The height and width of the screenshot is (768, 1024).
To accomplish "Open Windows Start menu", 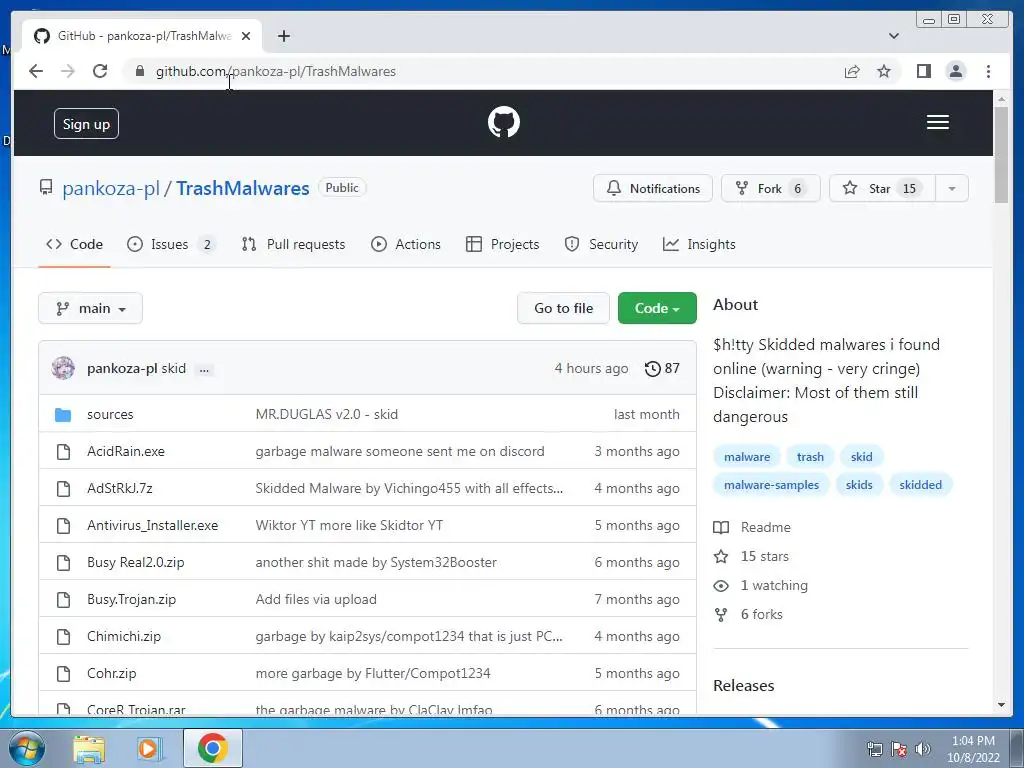I will [x=26, y=748].
